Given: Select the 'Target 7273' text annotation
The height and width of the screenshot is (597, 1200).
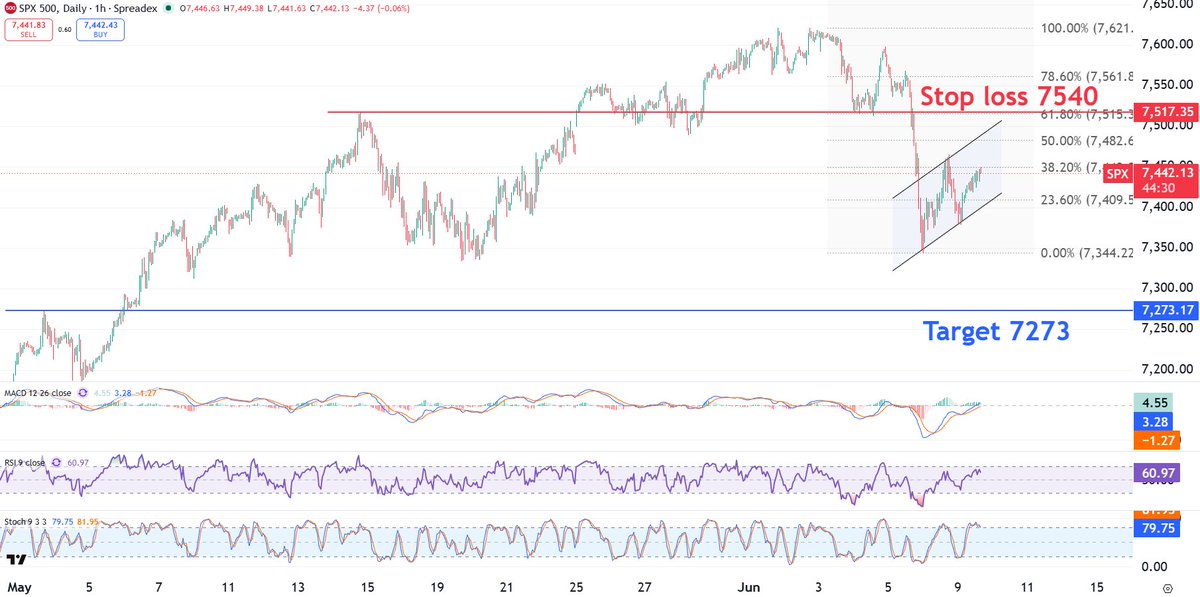Looking at the screenshot, I should point(996,331).
